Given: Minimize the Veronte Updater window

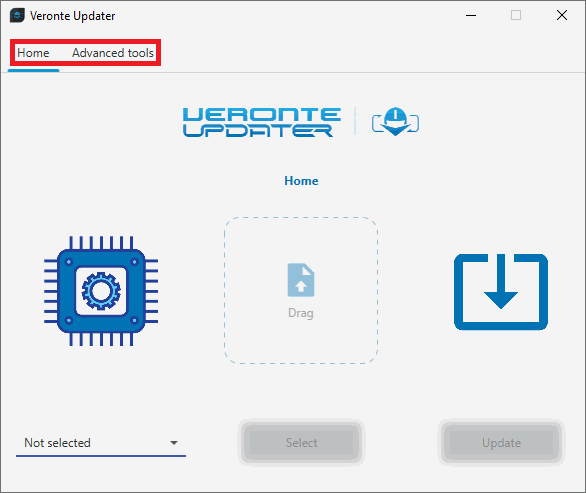Looking at the screenshot, I should 471,16.
